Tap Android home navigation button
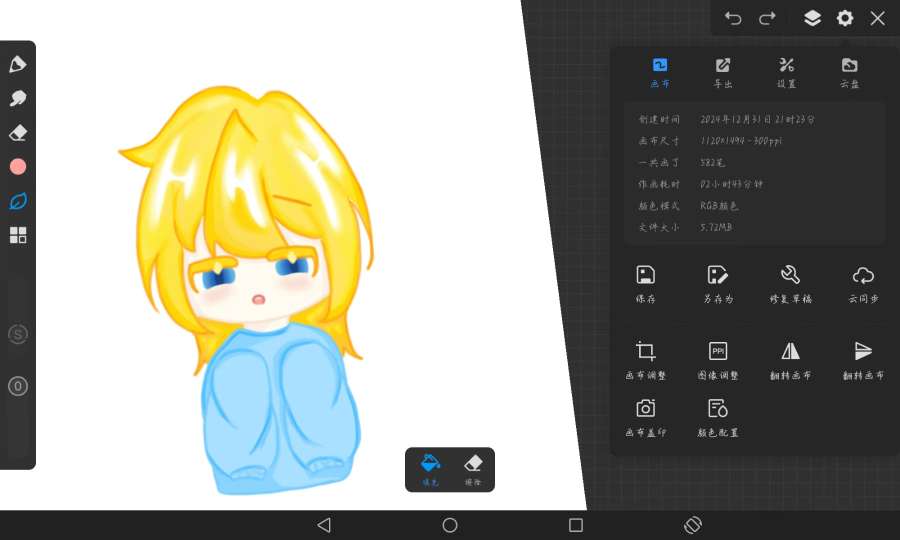The height and width of the screenshot is (540, 900). click(x=450, y=525)
